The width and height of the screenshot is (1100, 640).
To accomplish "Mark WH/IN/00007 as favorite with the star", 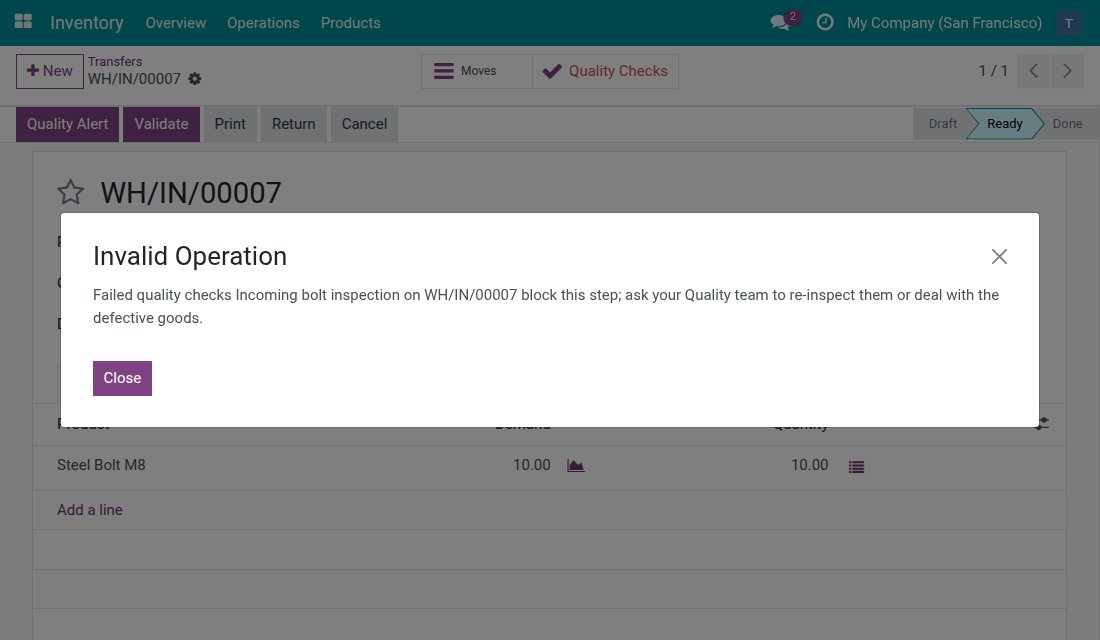I will [70, 192].
